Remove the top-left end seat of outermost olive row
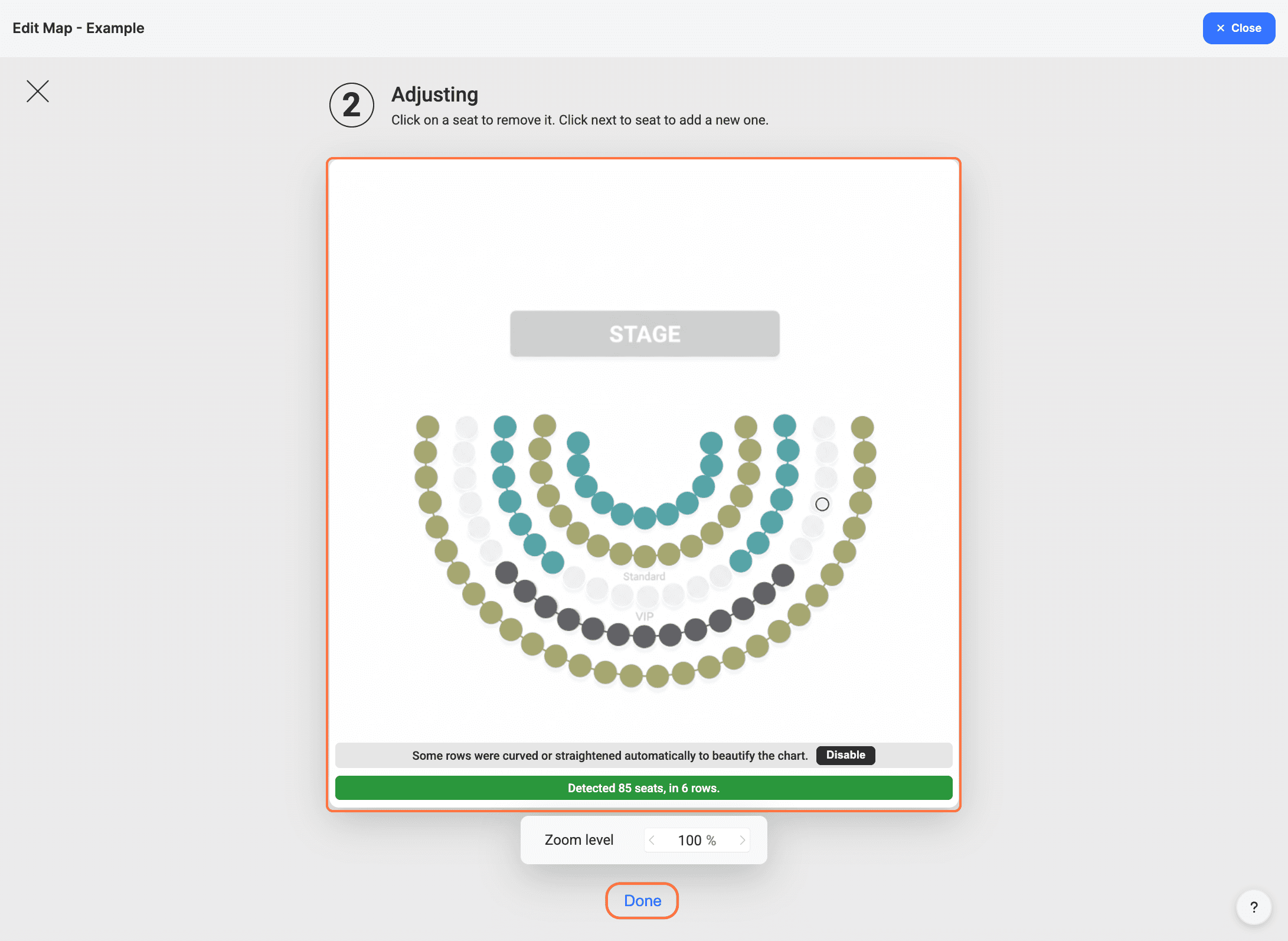Screen dimensions: 1288x941 click(427, 427)
